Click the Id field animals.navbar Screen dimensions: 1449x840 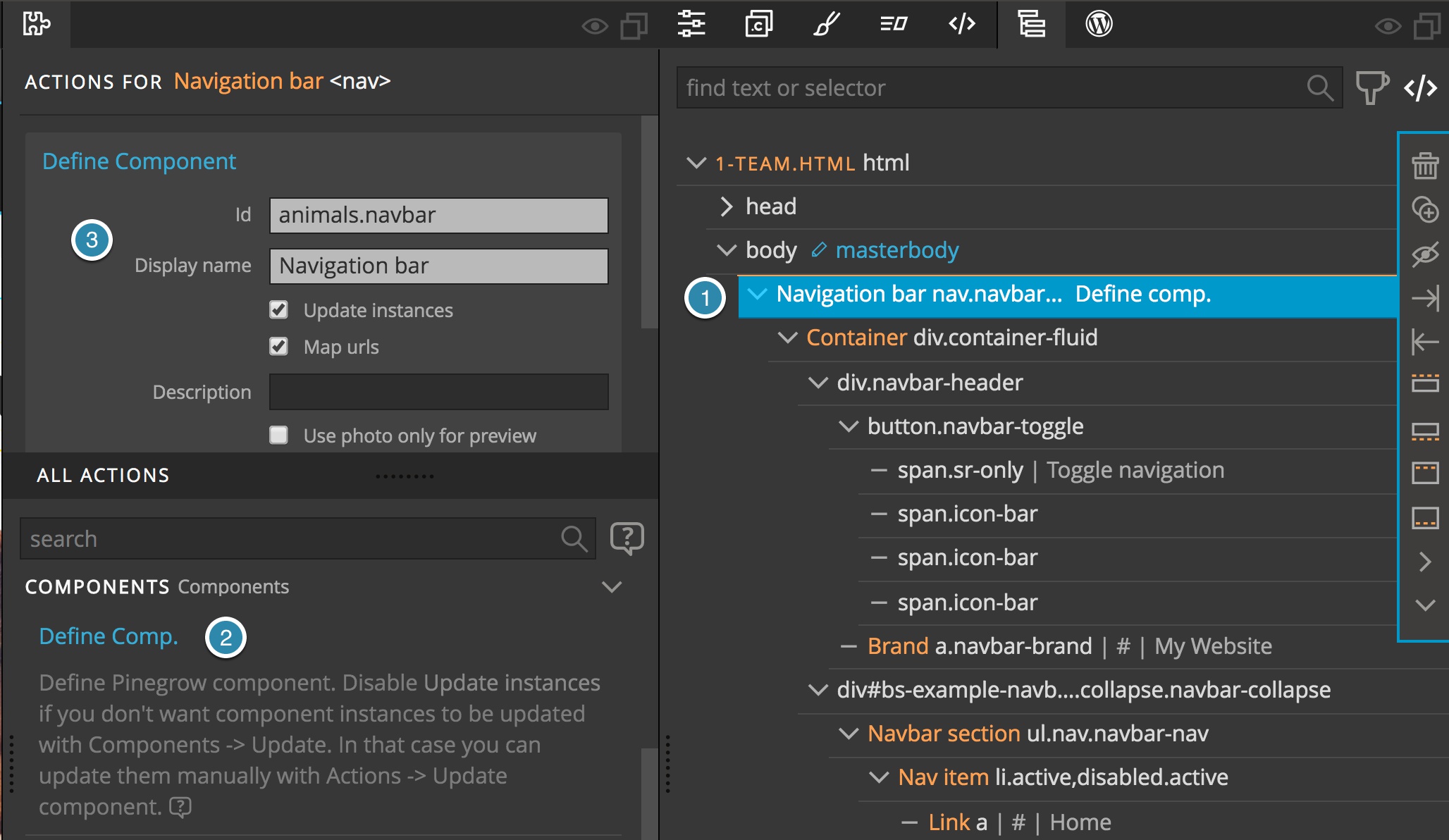[x=438, y=215]
